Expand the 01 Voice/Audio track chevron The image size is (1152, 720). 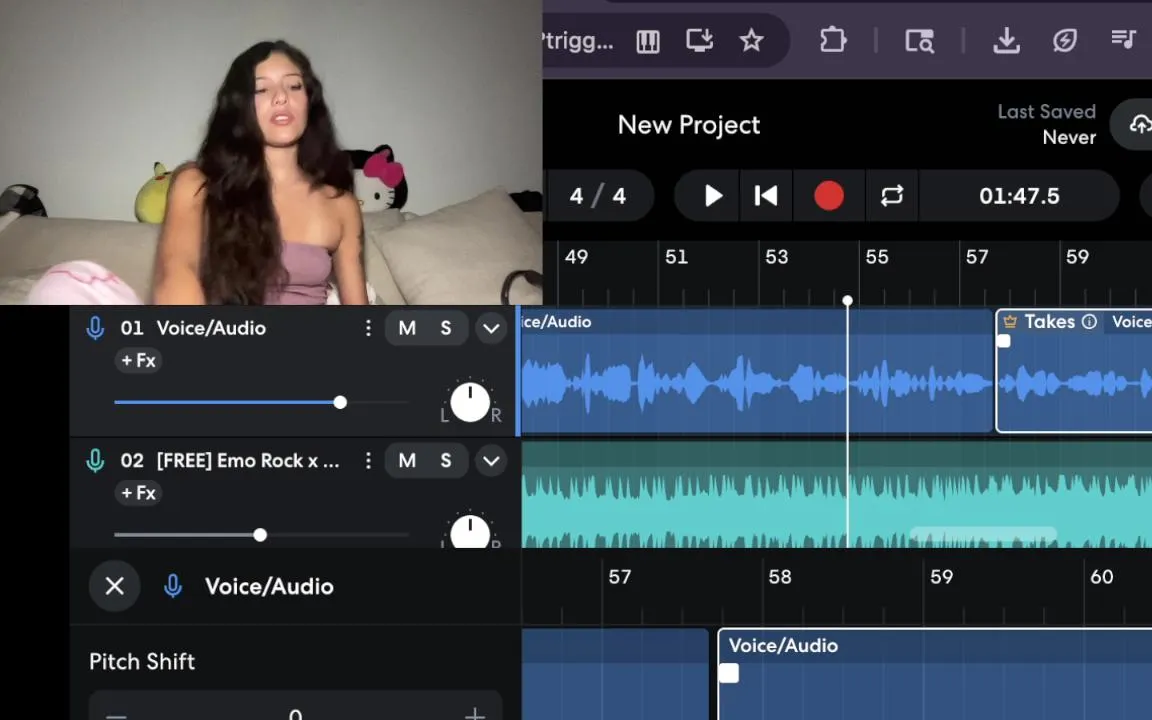[492, 328]
